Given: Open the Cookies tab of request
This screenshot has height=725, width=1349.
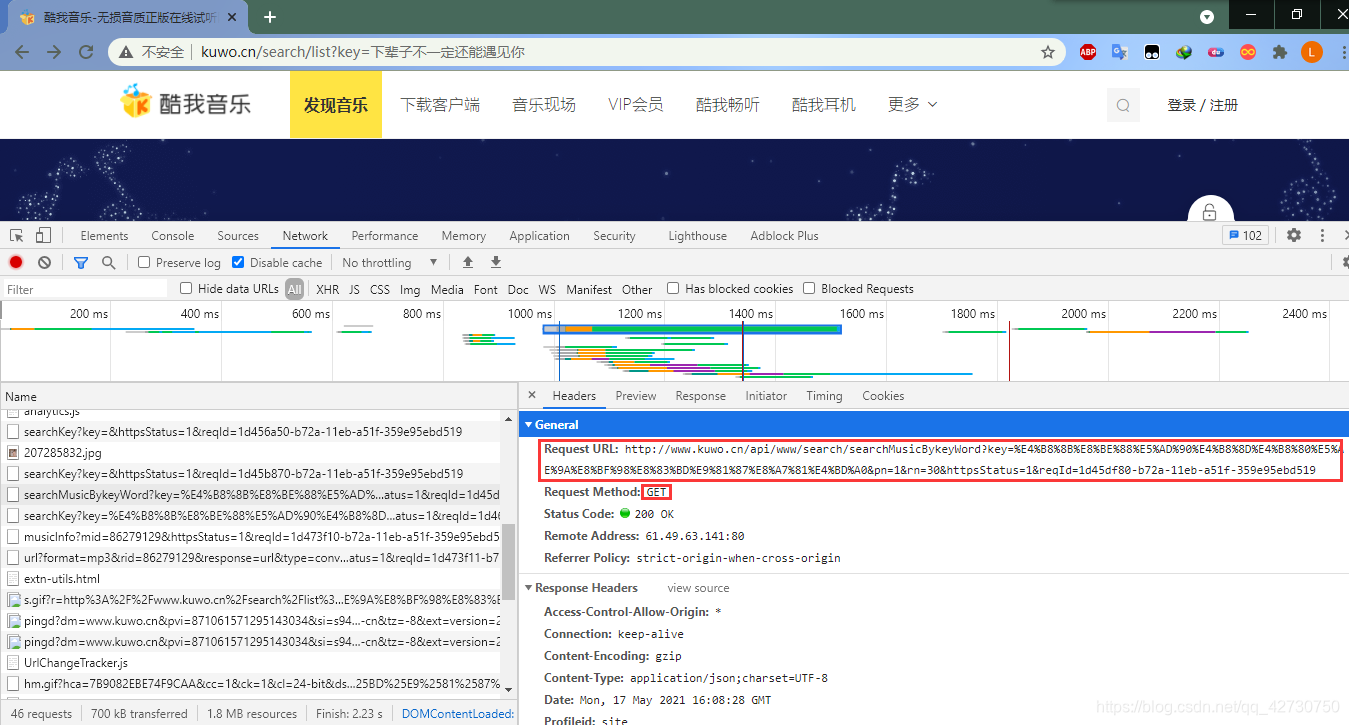Looking at the screenshot, I should click(x=883, y=396).
